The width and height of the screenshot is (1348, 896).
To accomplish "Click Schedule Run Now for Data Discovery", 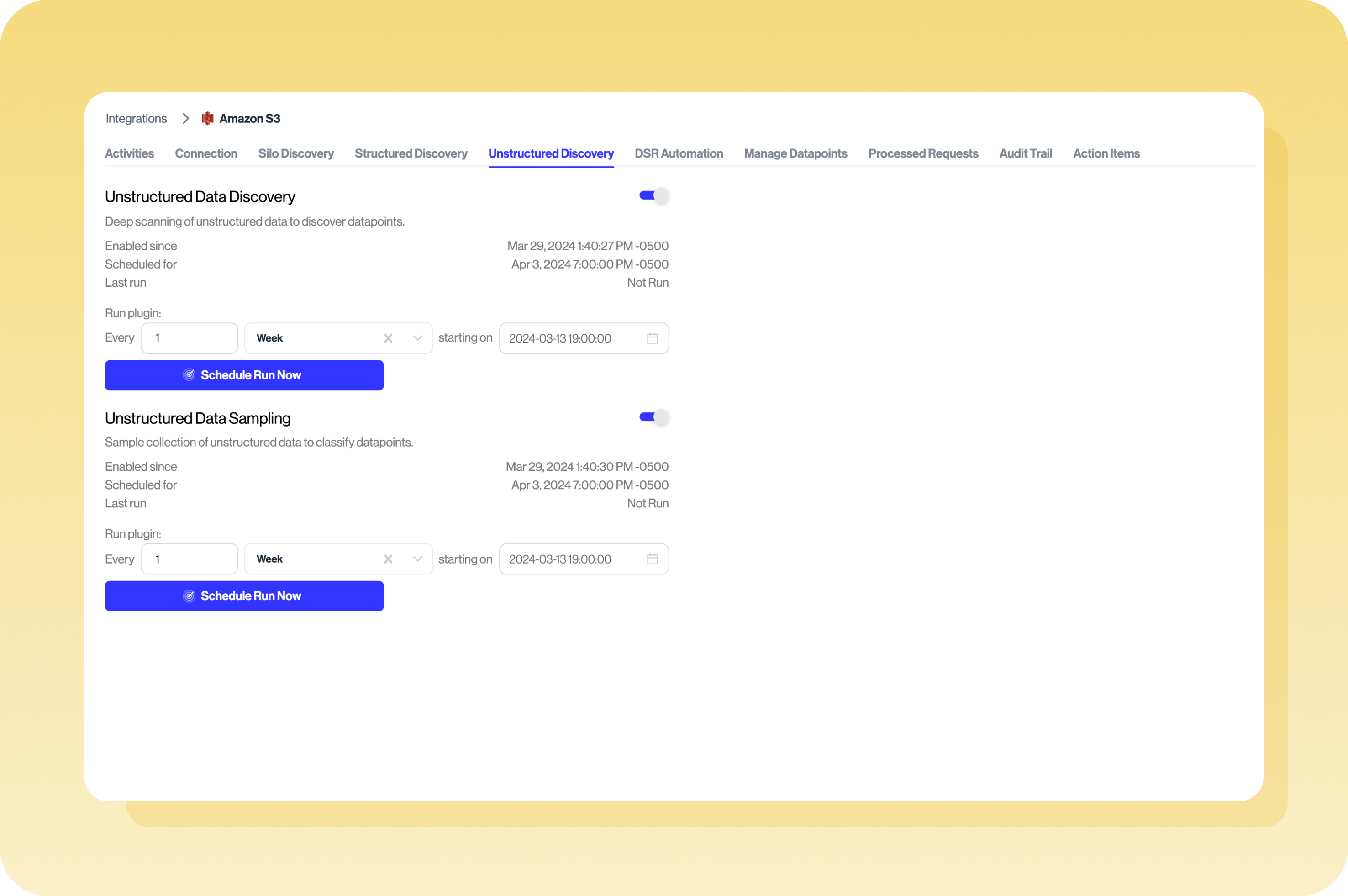I will click(x=244, y=375).
